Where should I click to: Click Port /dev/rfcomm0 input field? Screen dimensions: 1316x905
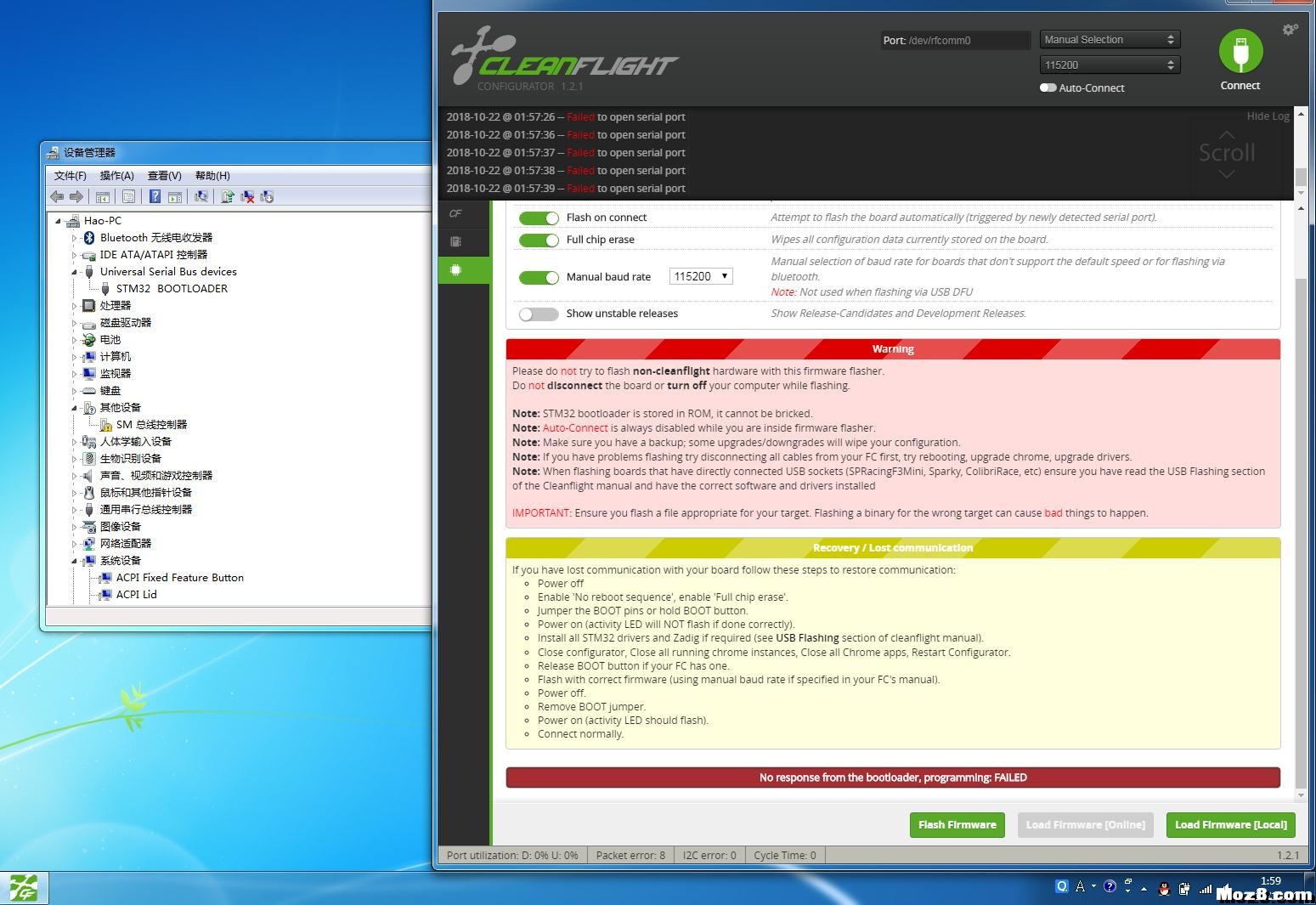click(956, 40)
